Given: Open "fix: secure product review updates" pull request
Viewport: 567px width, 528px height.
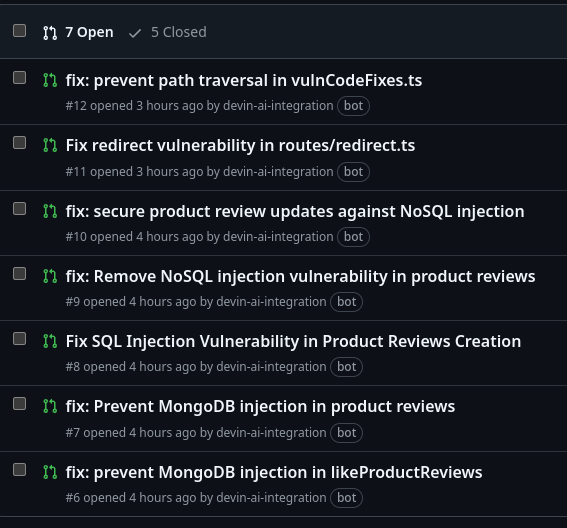Looking at the screenshot, I should (295, 211).
